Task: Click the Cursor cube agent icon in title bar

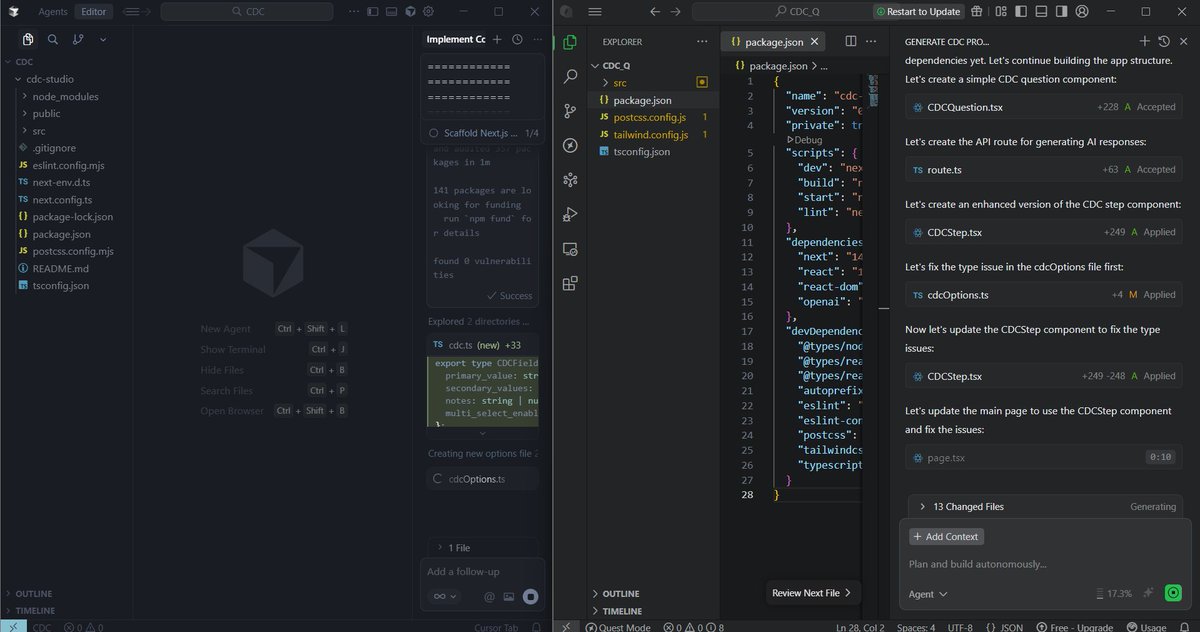Action: click(410, 12)
